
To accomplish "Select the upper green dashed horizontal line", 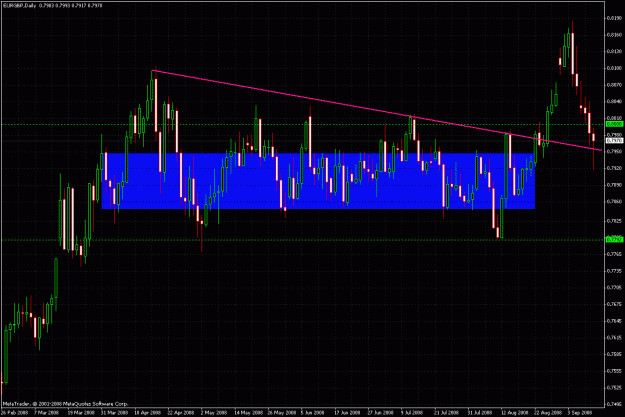I will (302, 124).
